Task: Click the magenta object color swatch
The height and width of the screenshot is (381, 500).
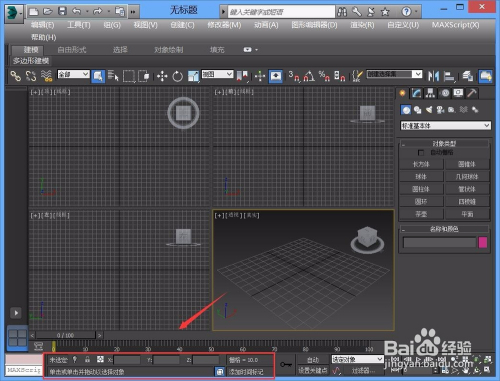Action: 483,242
